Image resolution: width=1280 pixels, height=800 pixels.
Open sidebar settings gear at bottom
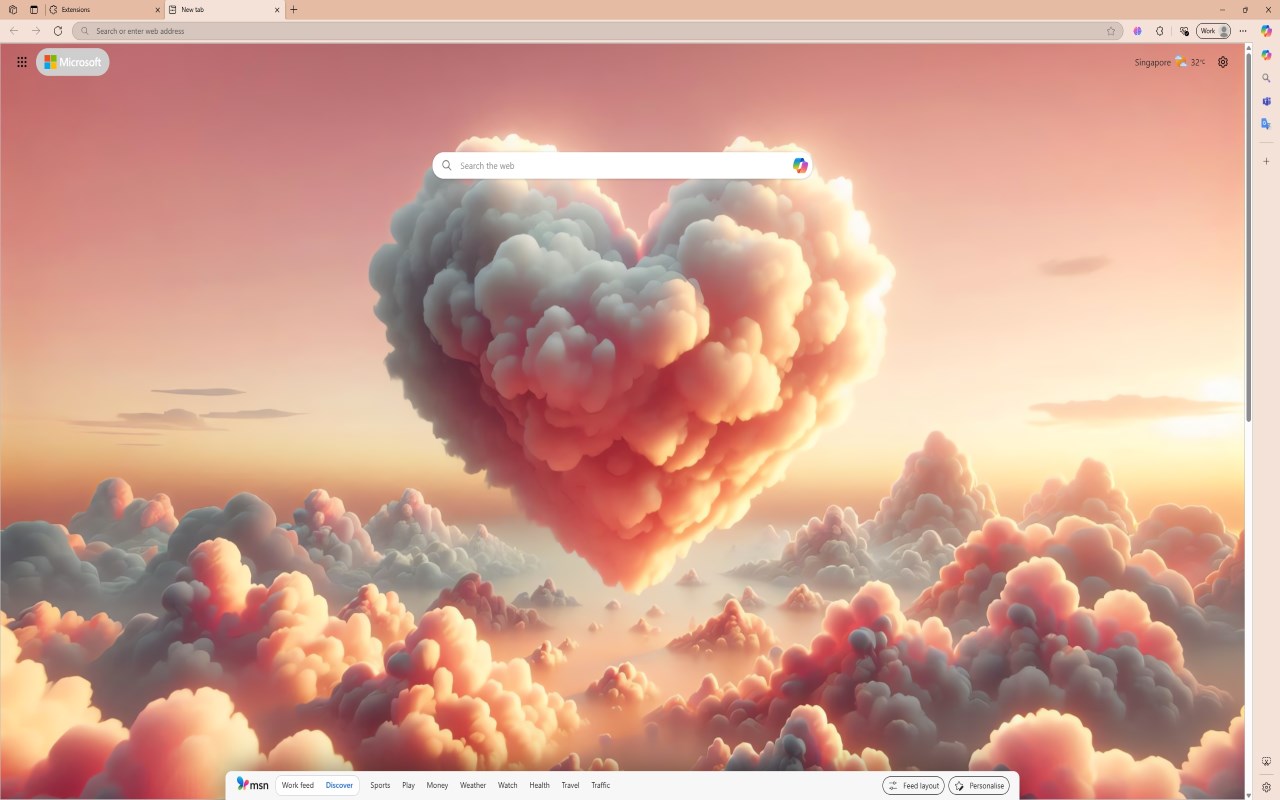[1266, 787]
